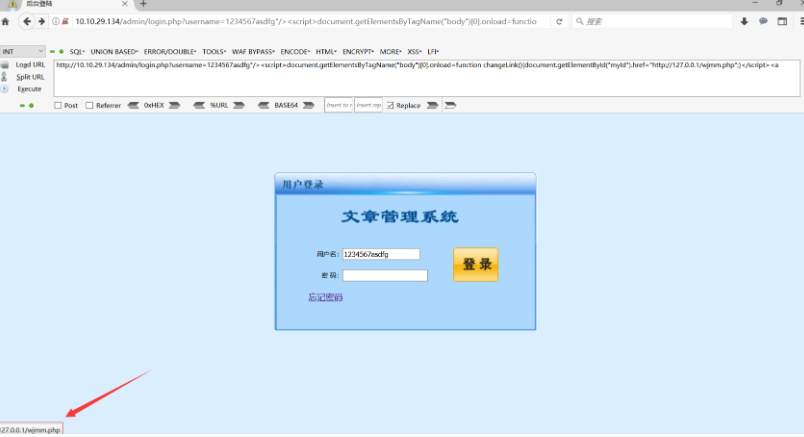
Task: Navigate forward in browser history
Action: point(42,22)
